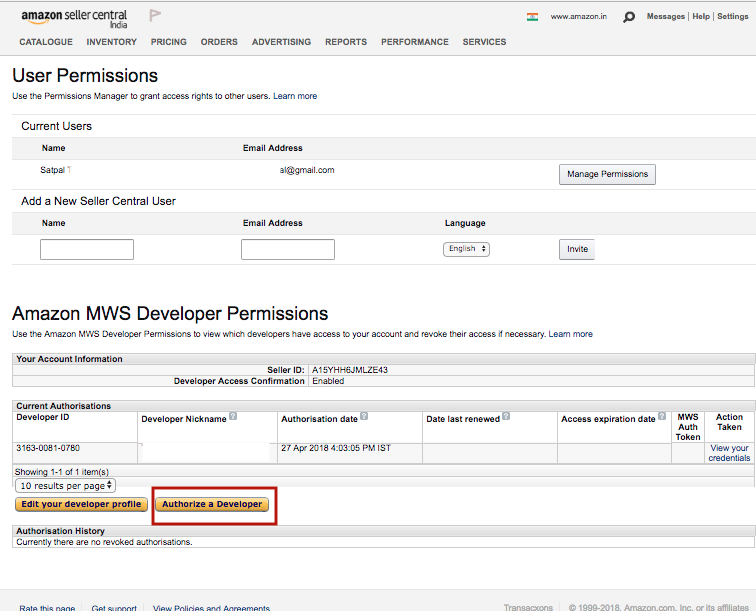Viewport: 756px width, 611px height.
Task: Select Seller ID value A15YHH6JMLZE43
Action: 350,370
